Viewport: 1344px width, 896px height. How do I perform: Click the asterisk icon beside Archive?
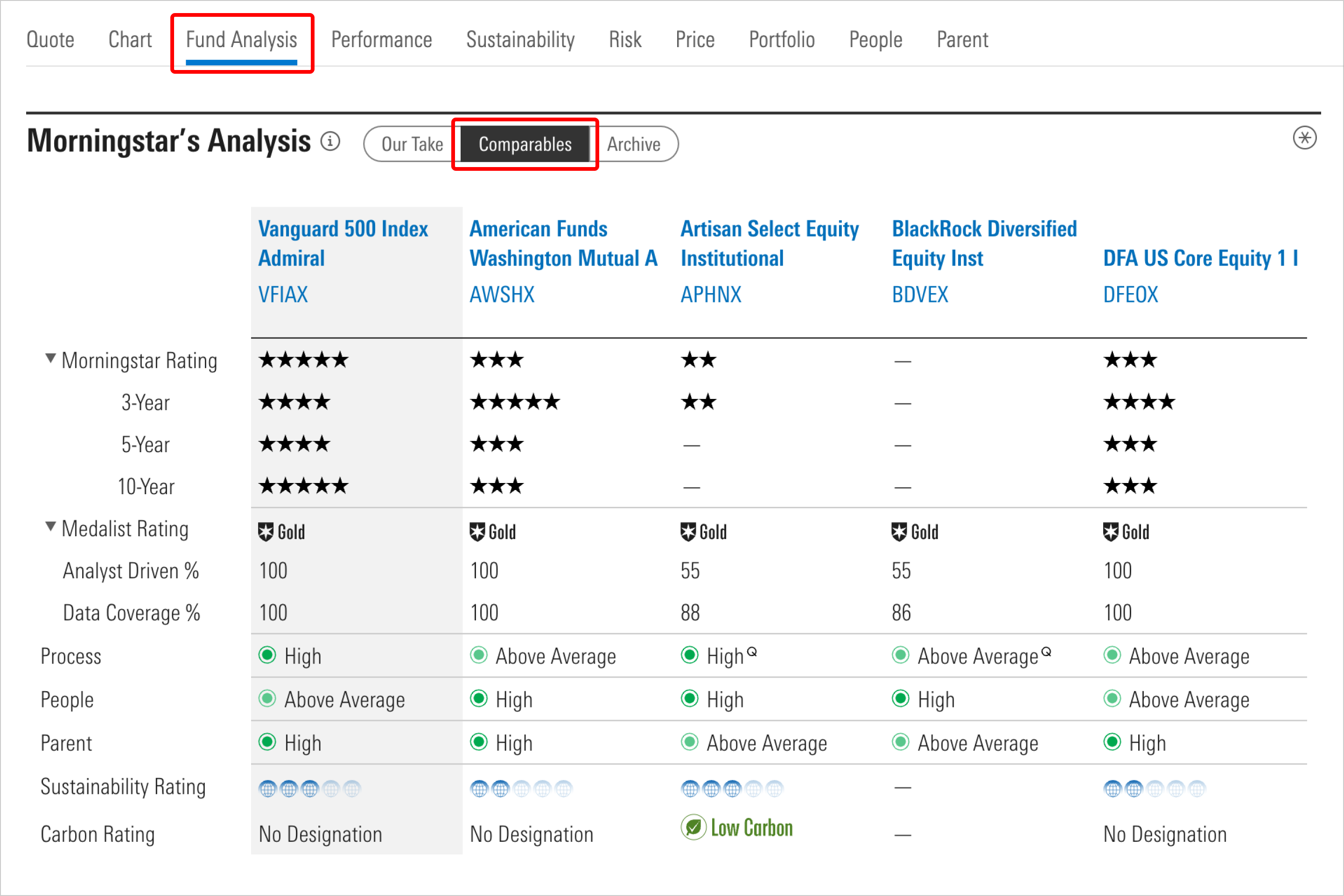tap(1305, 138)
